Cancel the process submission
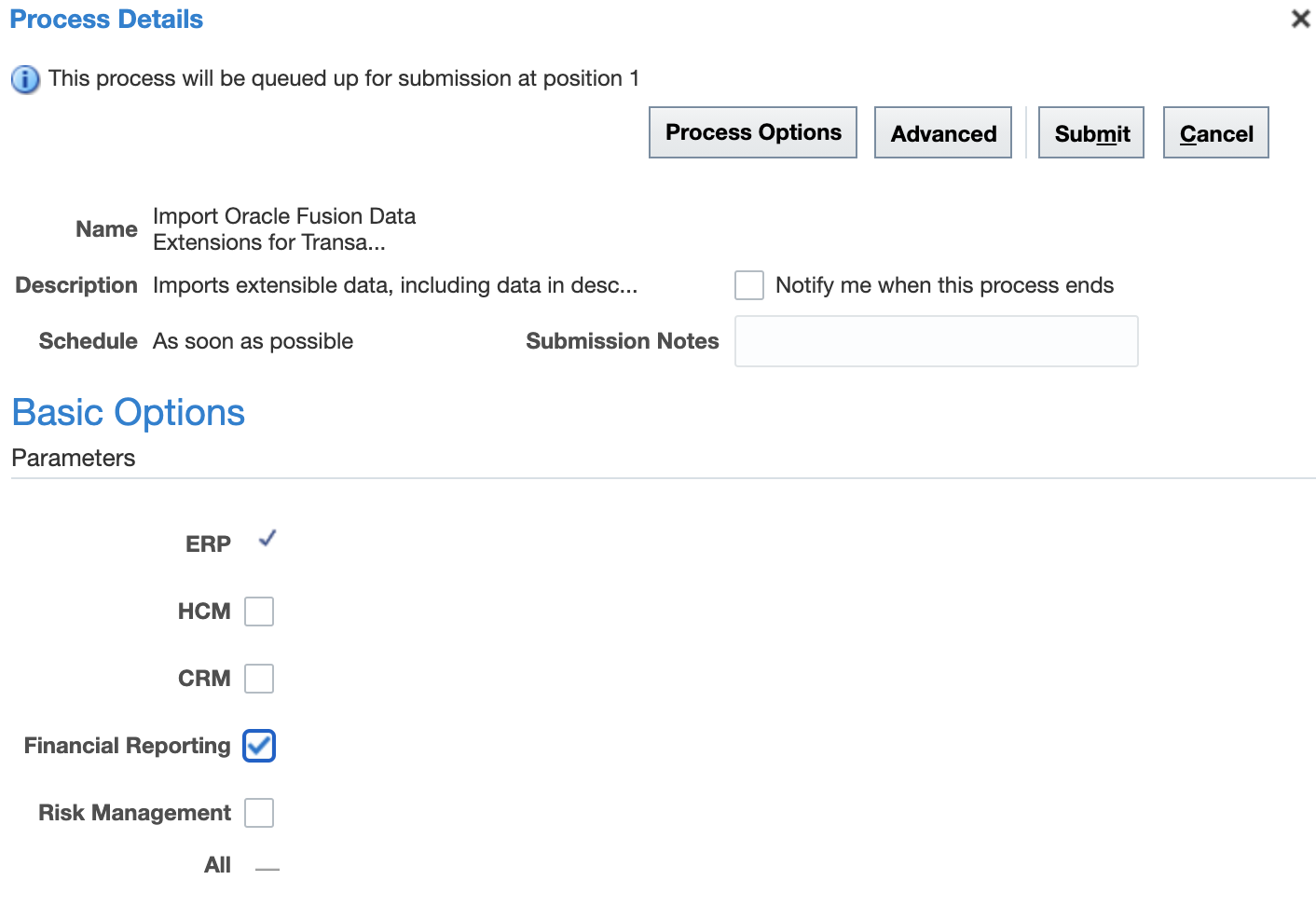The image size is (1316, 921). (x=1216, y=132)
